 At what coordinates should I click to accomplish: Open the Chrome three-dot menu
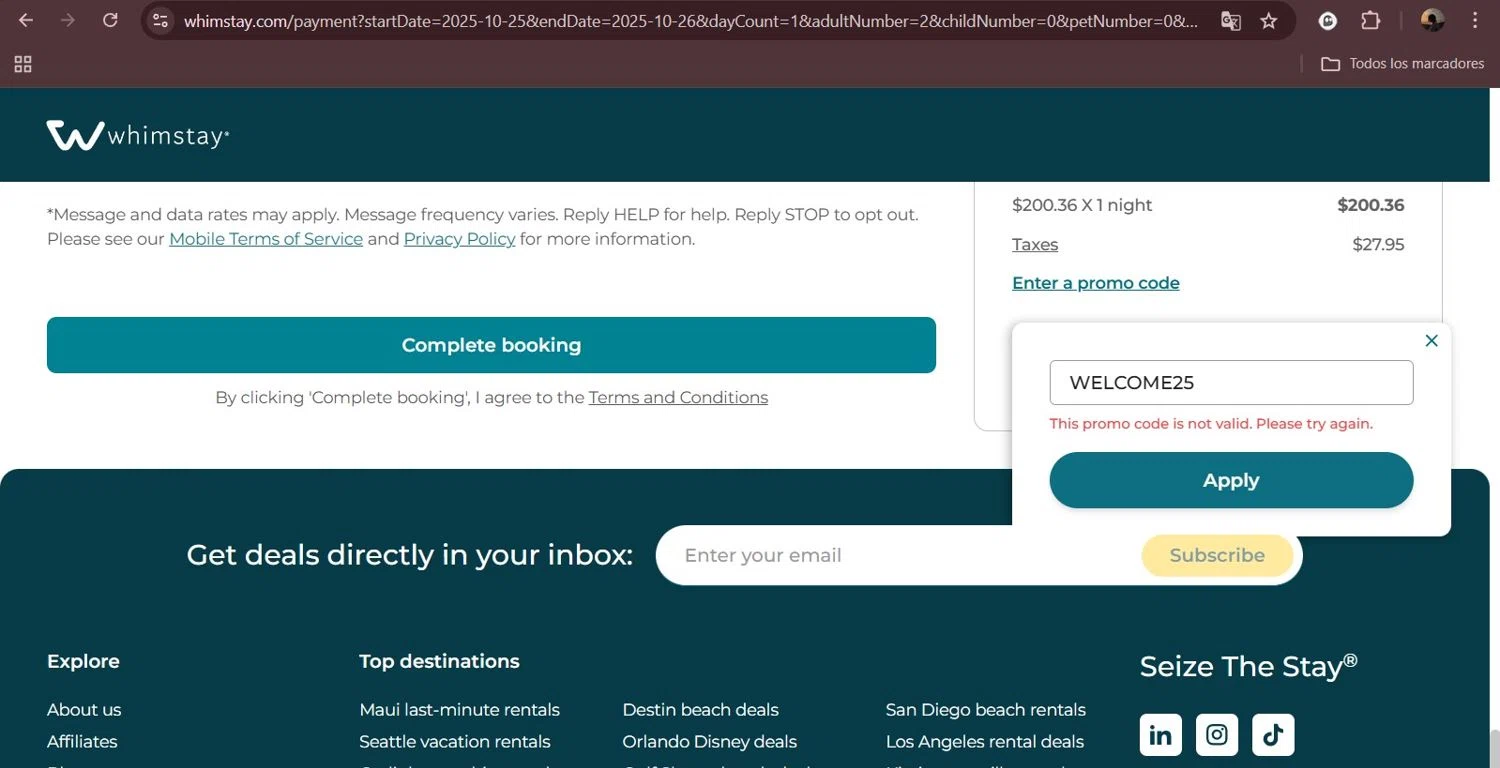pos(1475,20)
